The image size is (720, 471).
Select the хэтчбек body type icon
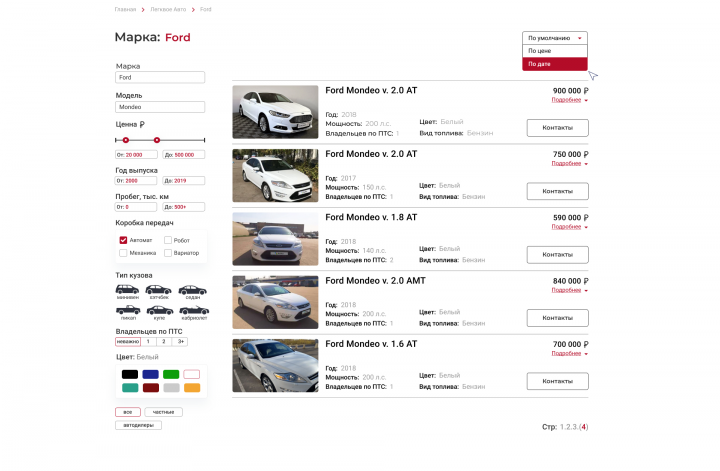point(158,290)
